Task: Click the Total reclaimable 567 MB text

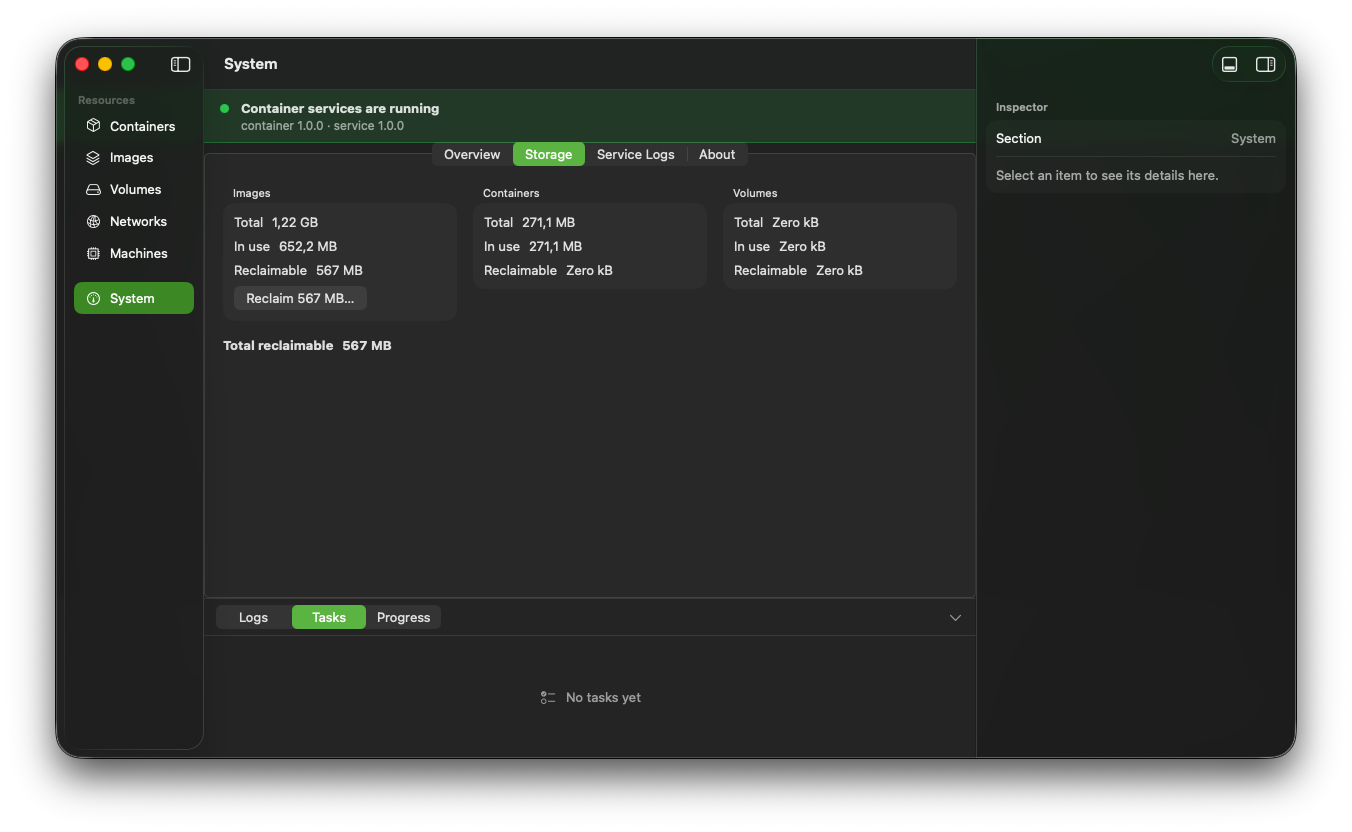Action: (307, 345)
